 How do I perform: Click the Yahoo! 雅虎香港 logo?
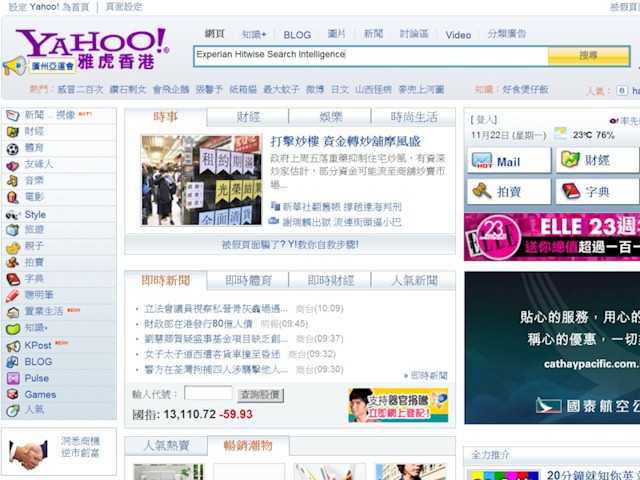[x=92, y=49]
